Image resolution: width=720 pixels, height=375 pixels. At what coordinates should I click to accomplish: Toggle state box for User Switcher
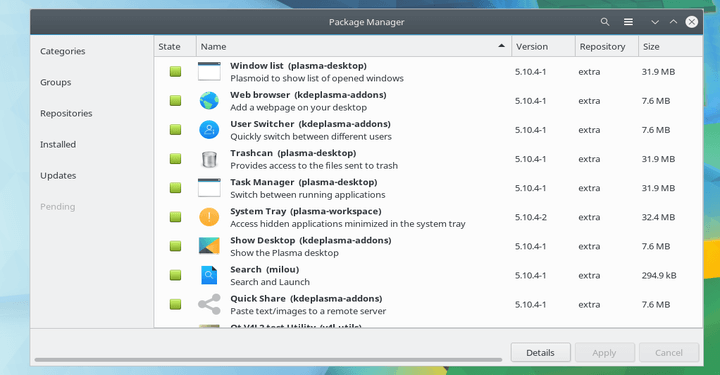pyautogui.click(x=175, y=130)
